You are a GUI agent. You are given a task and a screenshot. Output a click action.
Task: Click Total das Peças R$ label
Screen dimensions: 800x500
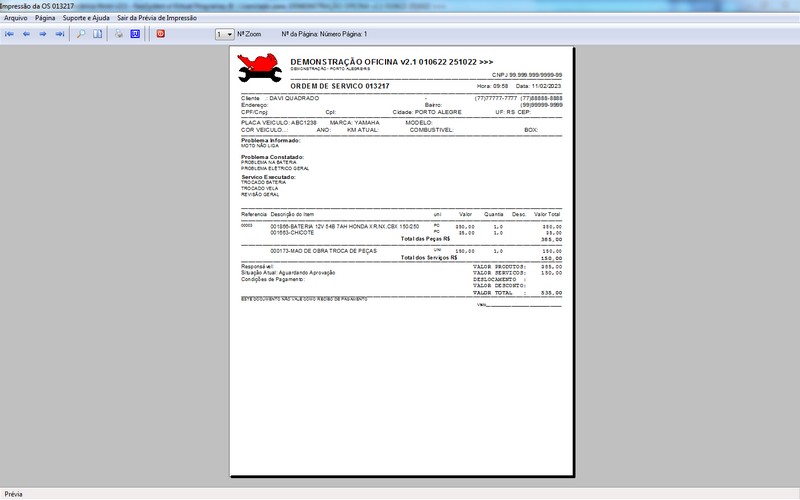425,239
